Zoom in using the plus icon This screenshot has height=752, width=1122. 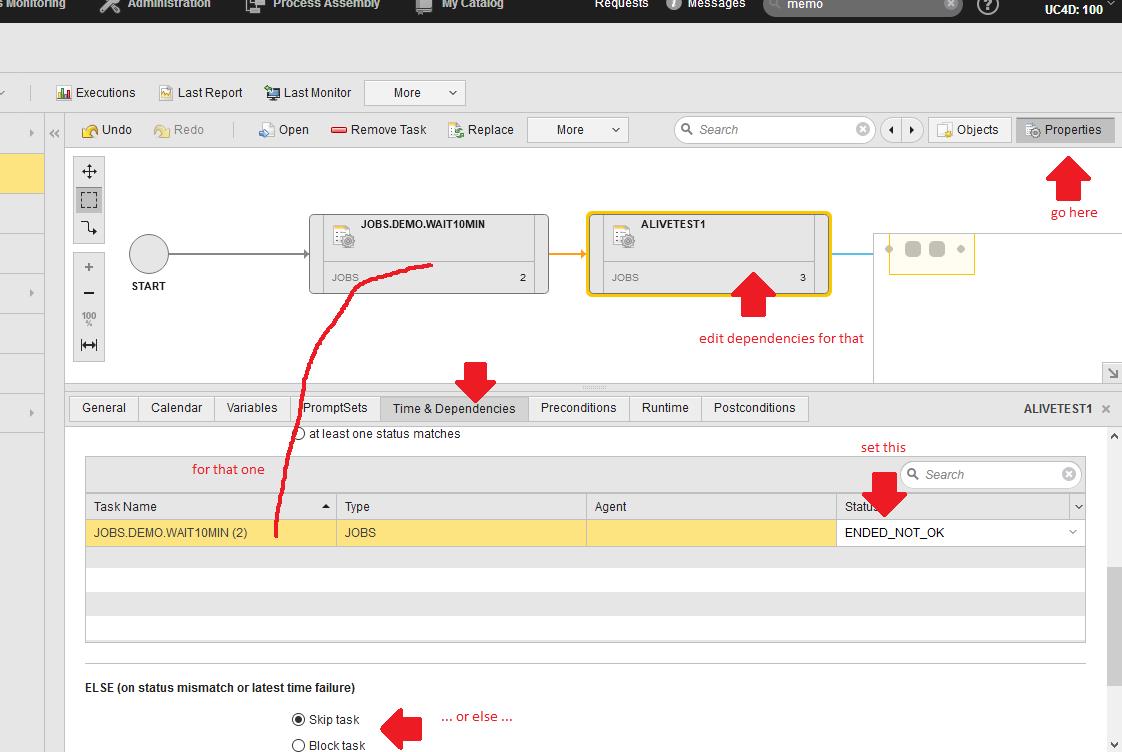point(88,266)
